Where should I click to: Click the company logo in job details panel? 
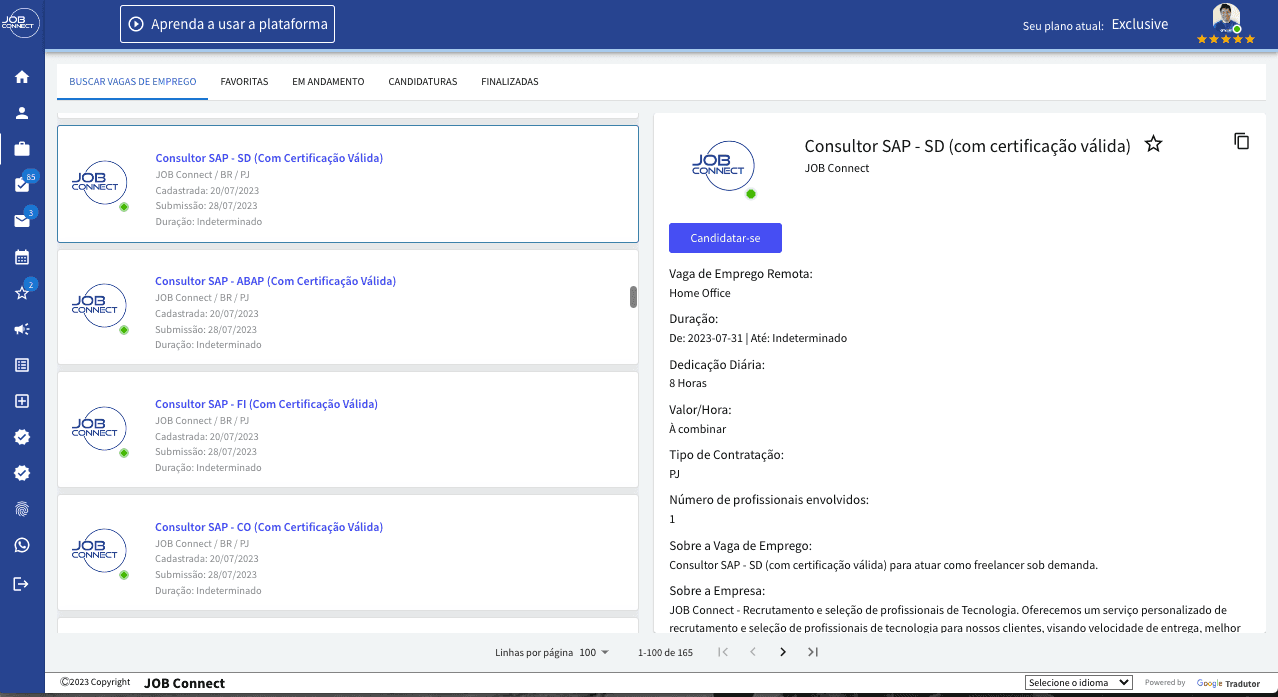coord(723,166)
